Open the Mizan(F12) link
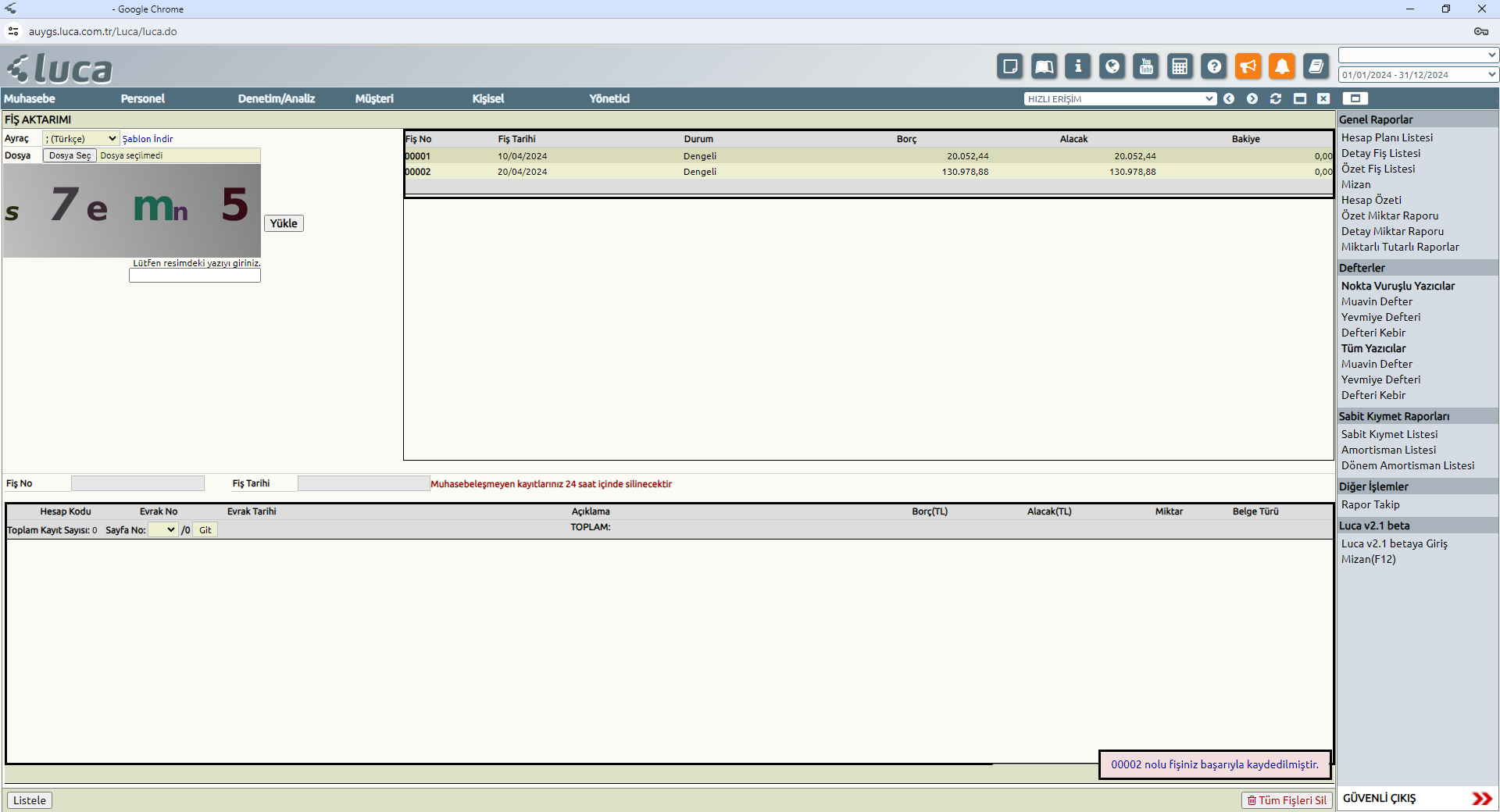This screenshot has height=812, width=1500. 1368,559
